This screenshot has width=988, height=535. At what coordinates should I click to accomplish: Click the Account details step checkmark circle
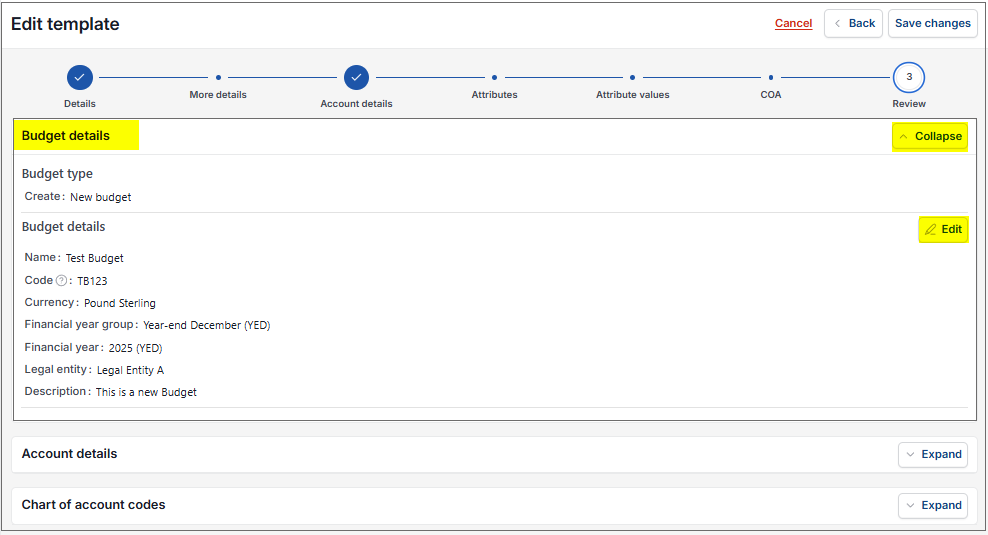(x=356, y=78)
